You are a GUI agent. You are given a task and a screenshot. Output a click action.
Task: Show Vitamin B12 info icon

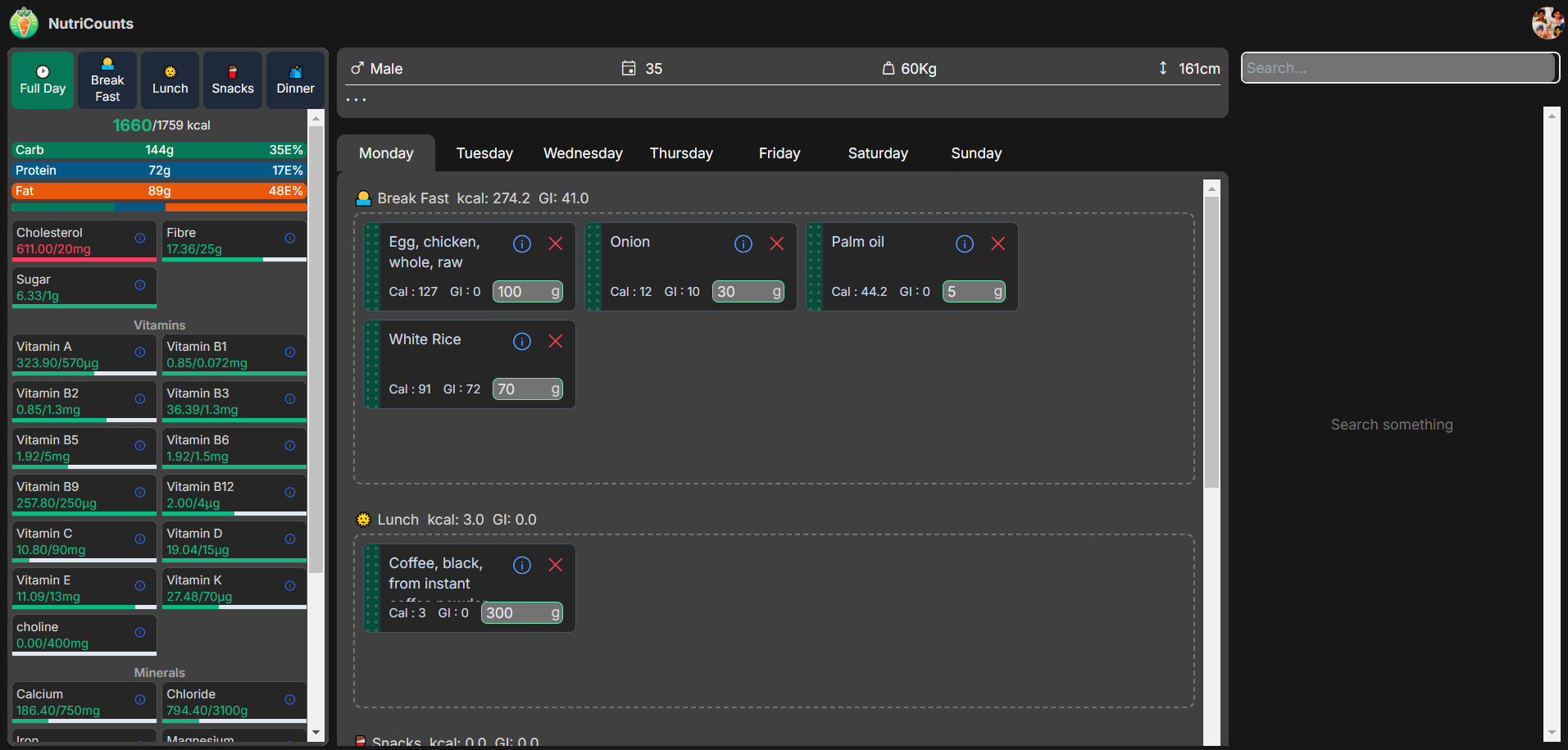[x=290, y=493]
